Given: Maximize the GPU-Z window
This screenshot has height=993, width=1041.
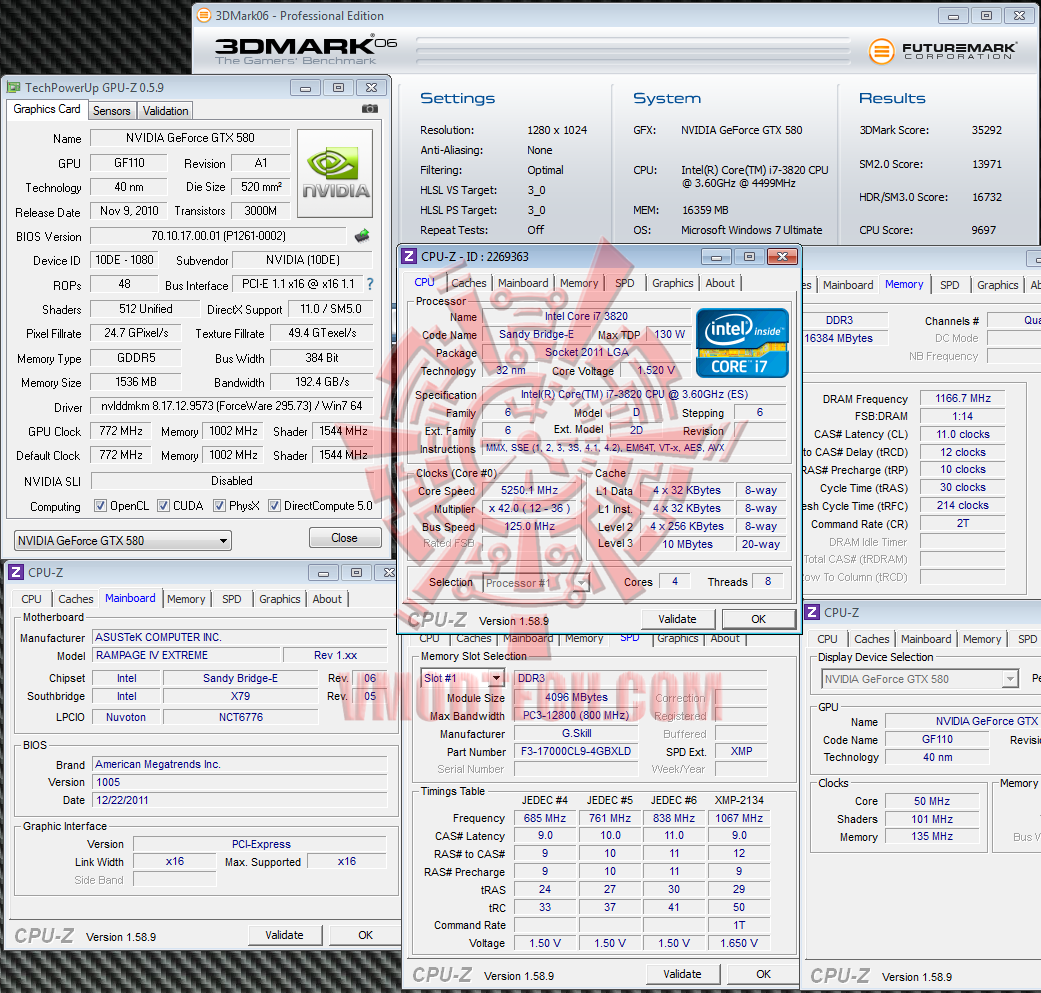Looking at the screenshot, I should (339, 88).
